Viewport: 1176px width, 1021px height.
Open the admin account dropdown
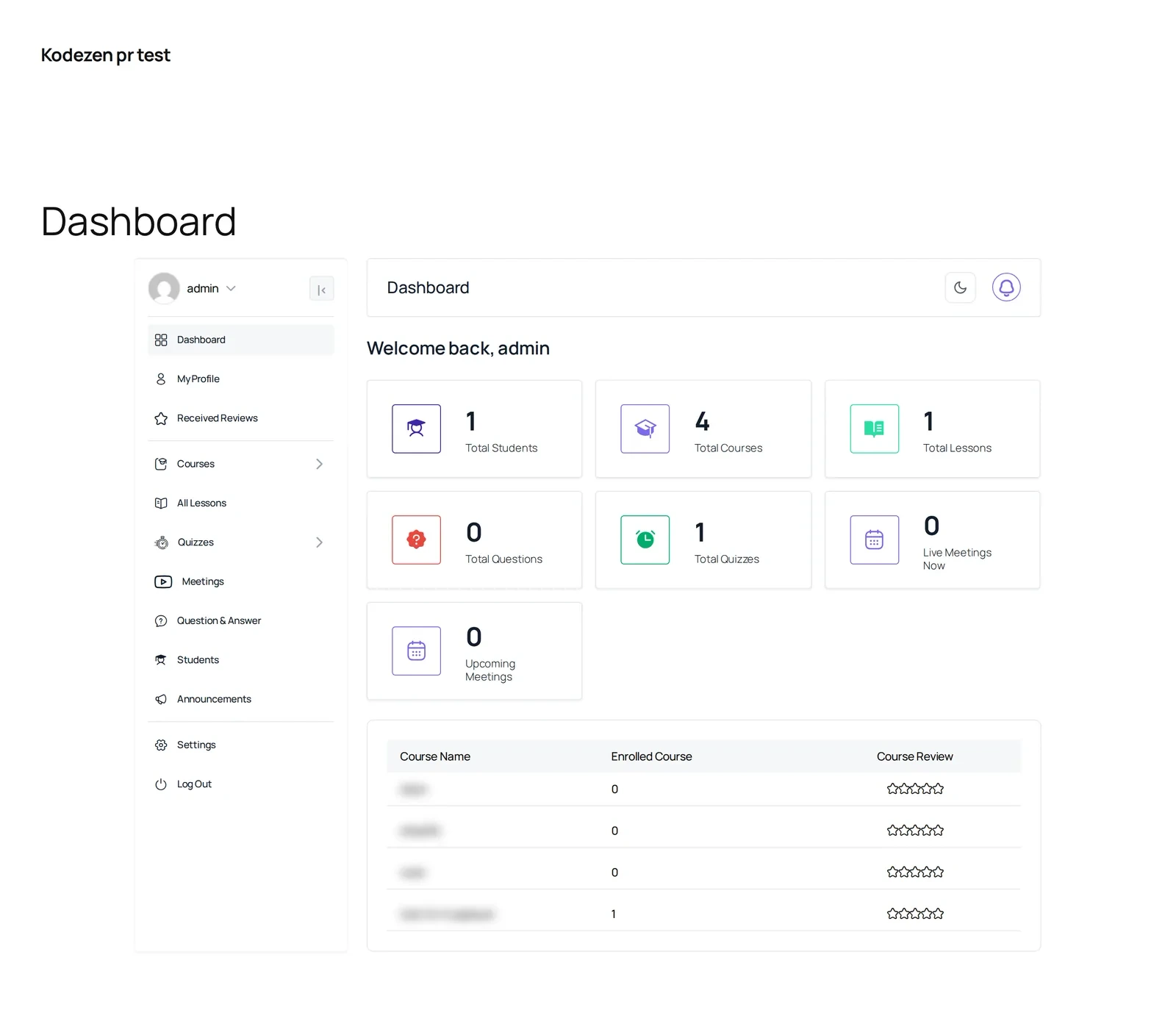(211, 288)
